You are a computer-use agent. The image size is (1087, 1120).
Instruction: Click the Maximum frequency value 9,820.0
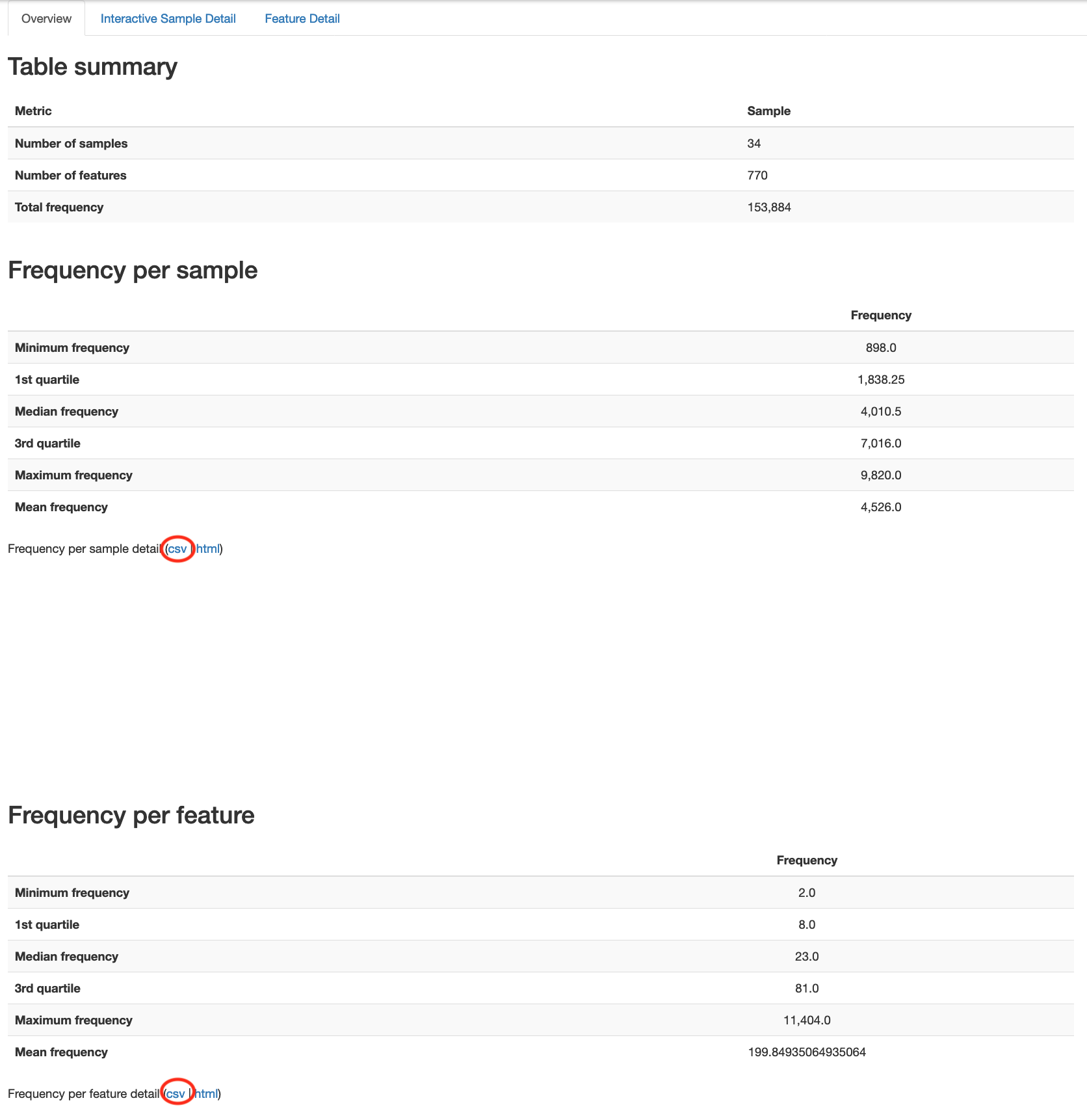(x=881, y=475)
